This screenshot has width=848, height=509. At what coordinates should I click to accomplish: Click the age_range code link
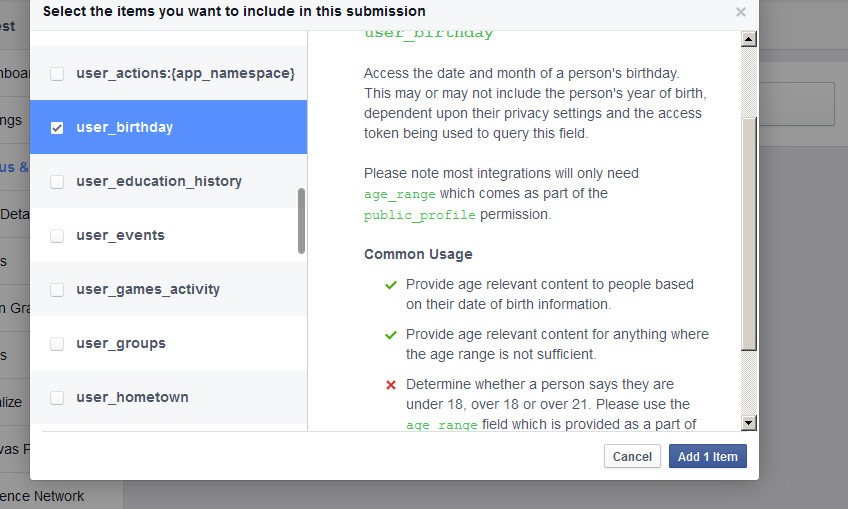[x=395, y=194]
